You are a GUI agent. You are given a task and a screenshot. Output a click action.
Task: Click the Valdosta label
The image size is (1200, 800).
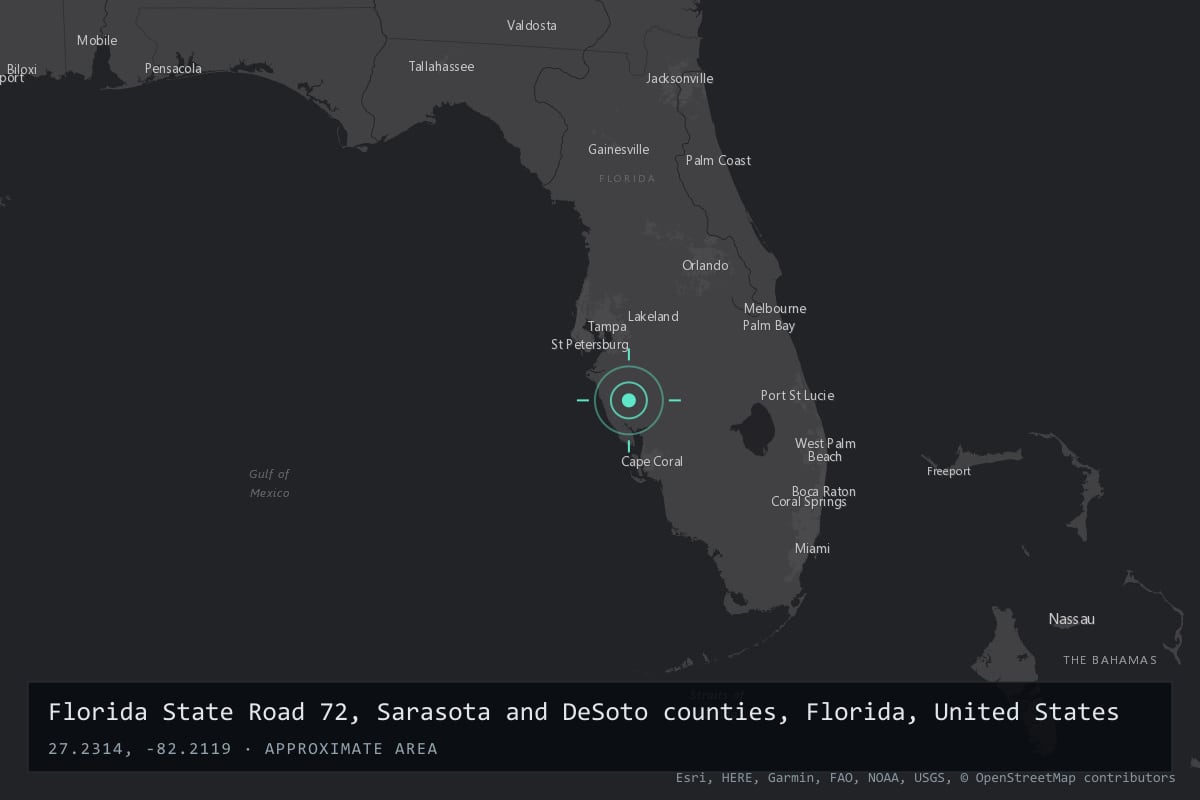[x=532, y=25]
